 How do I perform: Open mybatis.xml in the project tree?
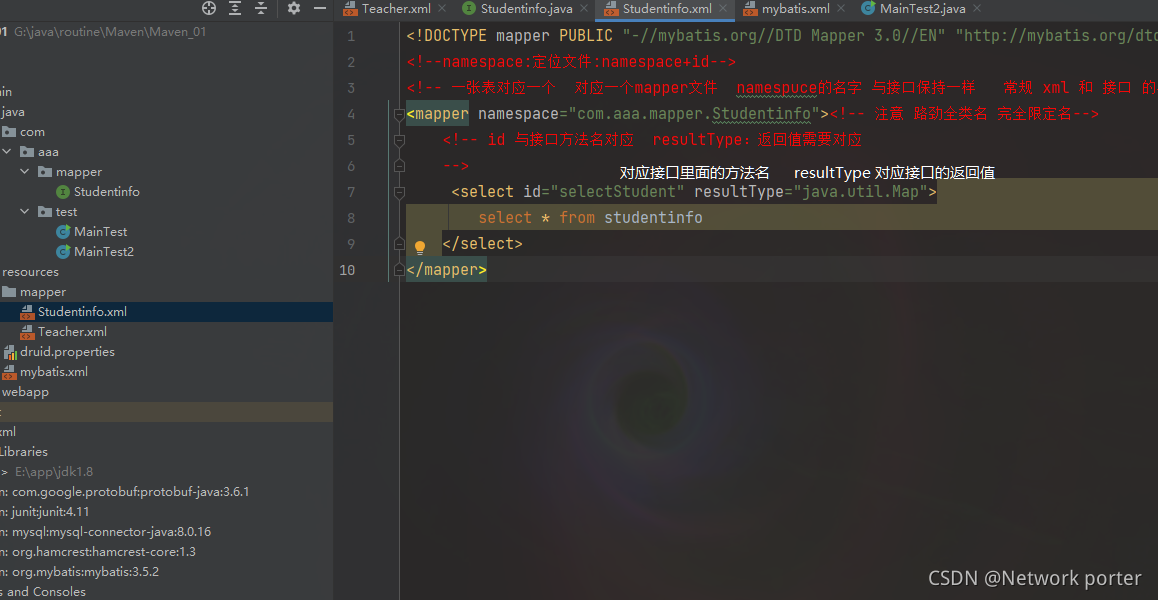click(54, 371)
